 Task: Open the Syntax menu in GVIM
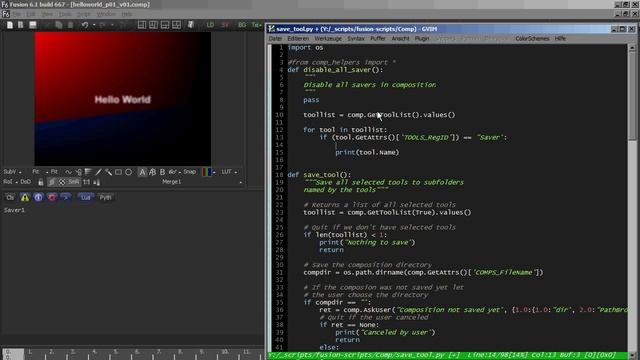click(x=356, y=38)
